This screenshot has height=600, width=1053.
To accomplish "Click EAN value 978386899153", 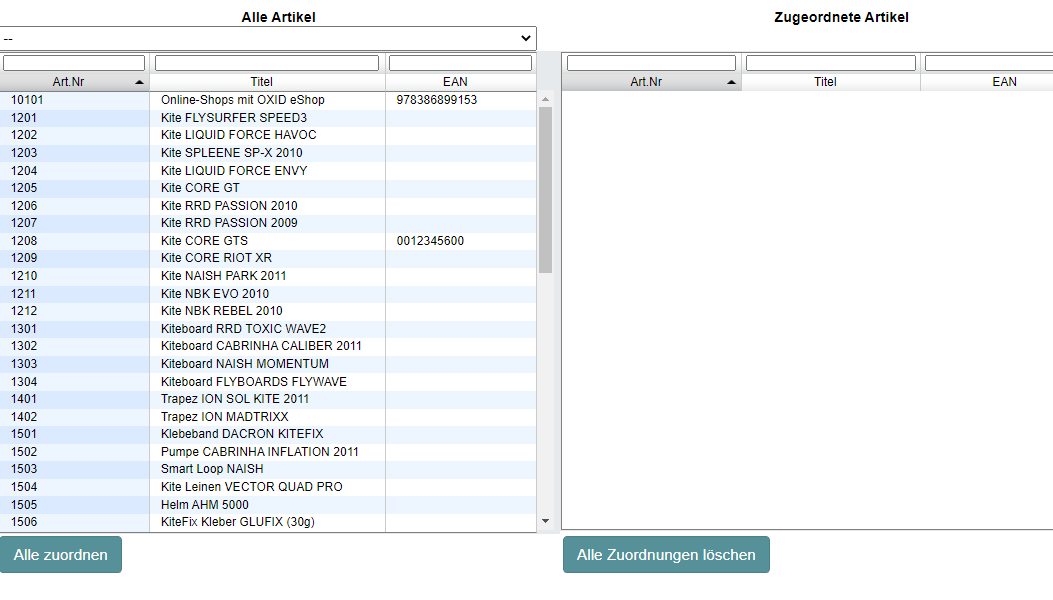I will [437, 100].
